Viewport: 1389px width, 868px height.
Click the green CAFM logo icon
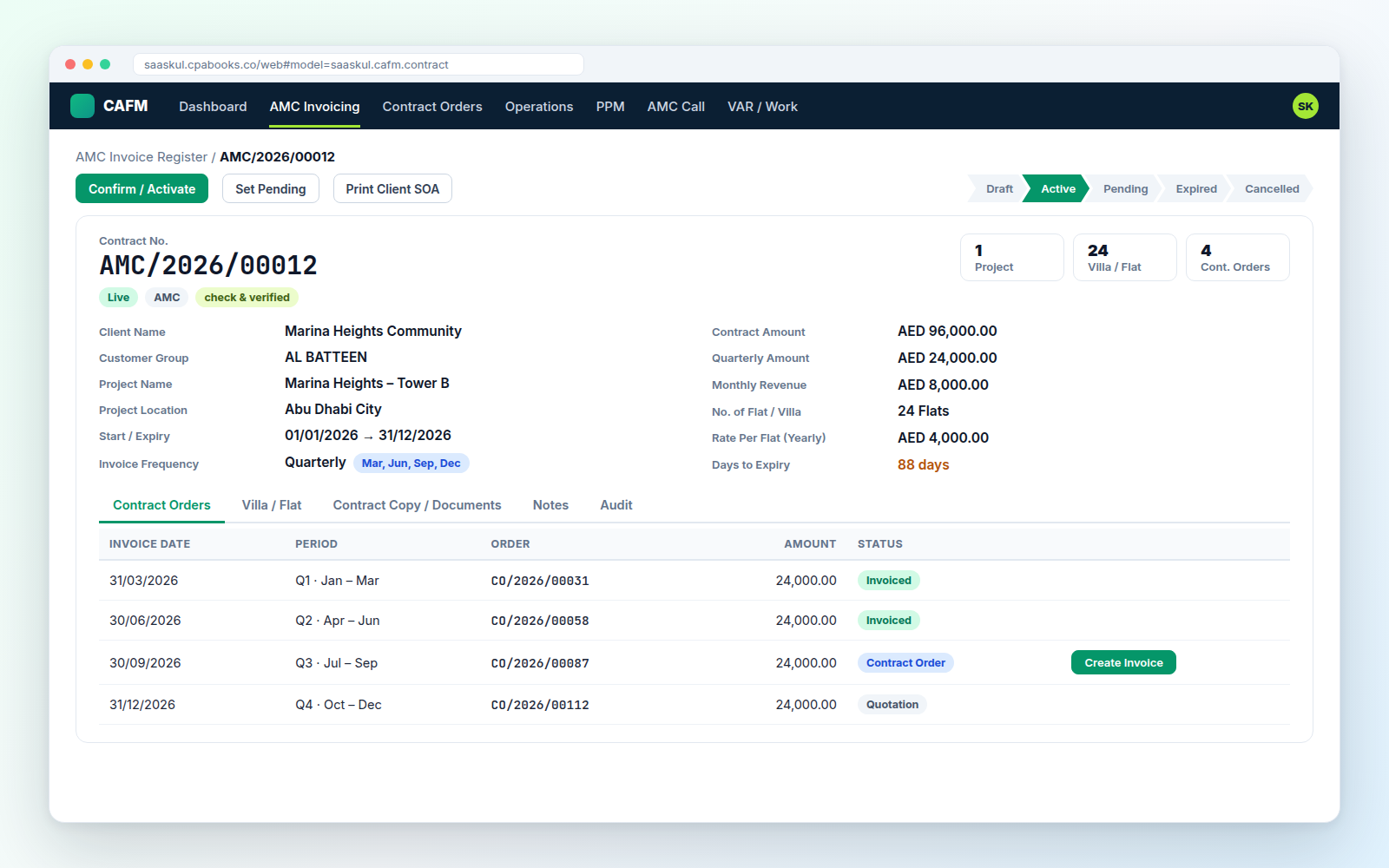(x=82, y=106)
